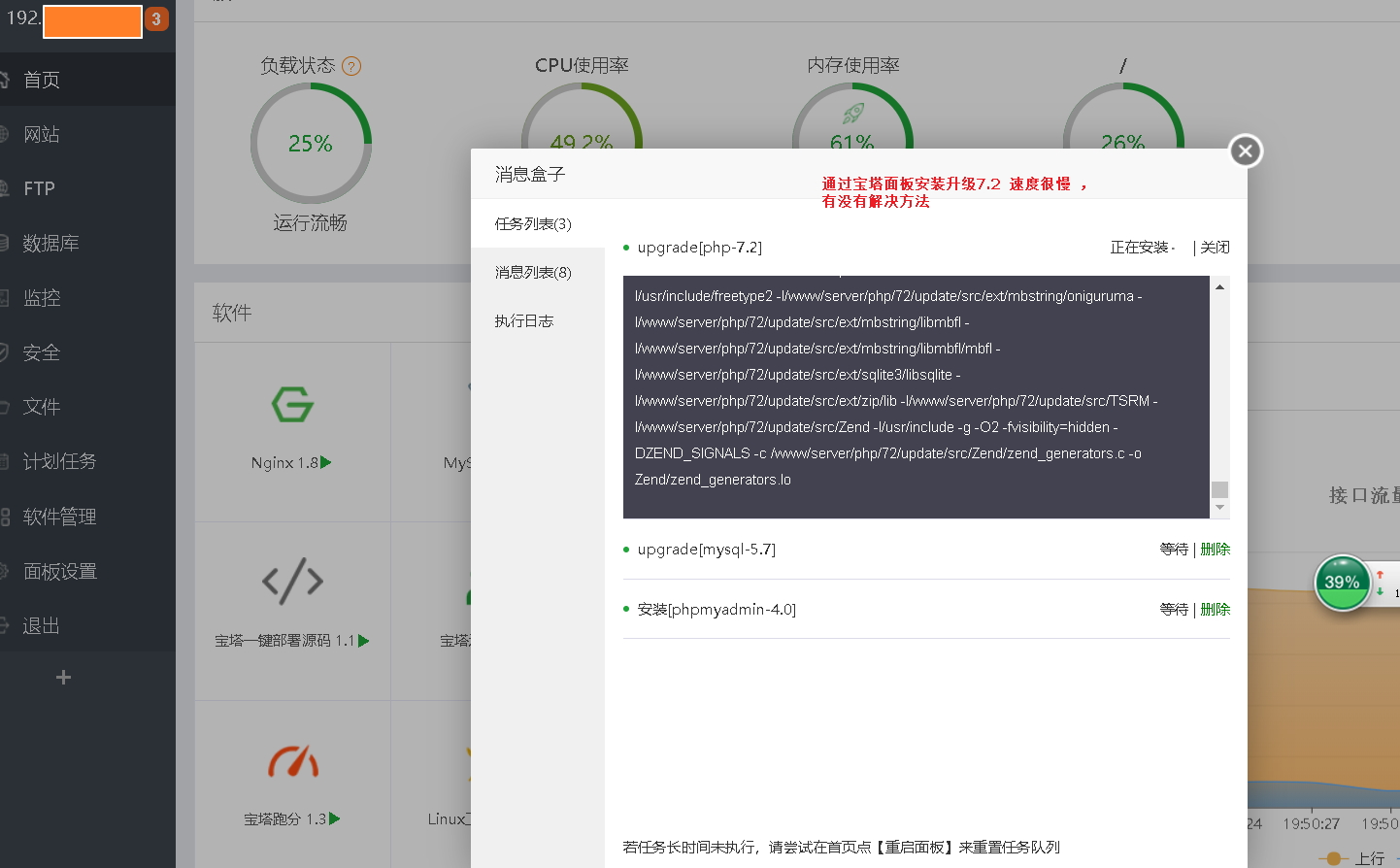Click the install log scrollbar up arrow

pyautogui.click(x=1219, y=287)
